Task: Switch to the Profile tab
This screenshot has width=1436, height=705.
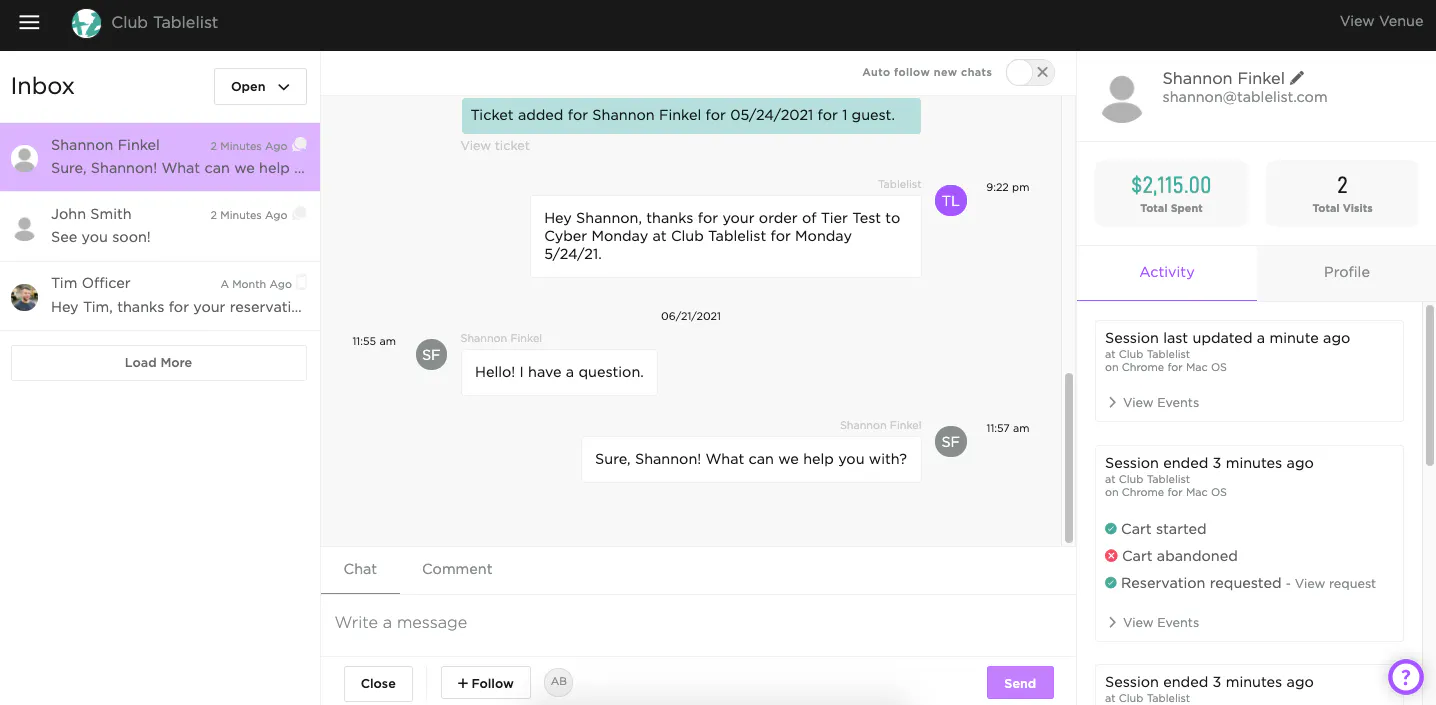Action: coord(1346,272)
